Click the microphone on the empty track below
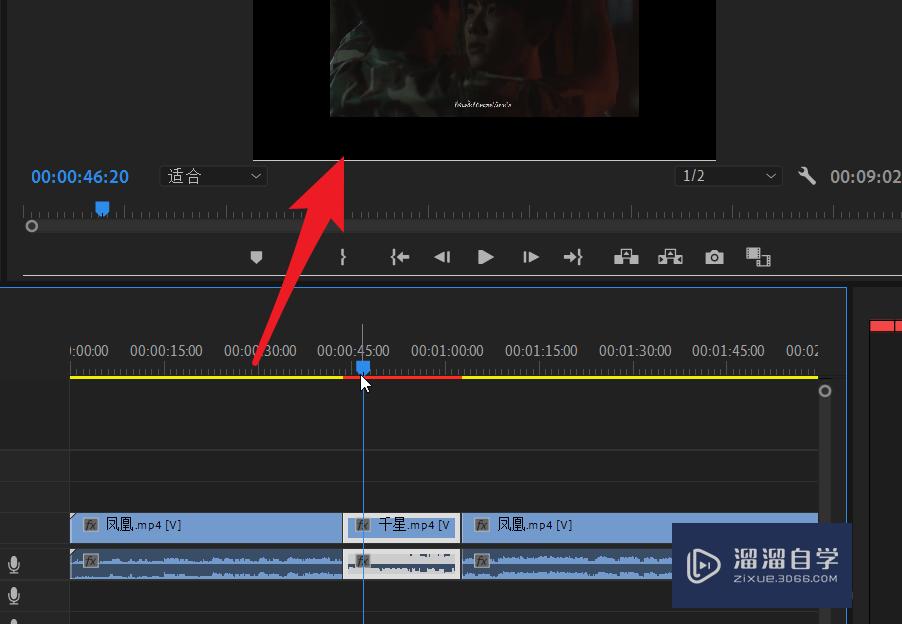Viewport: 902px width, 624px height. [x=14, y=596]
